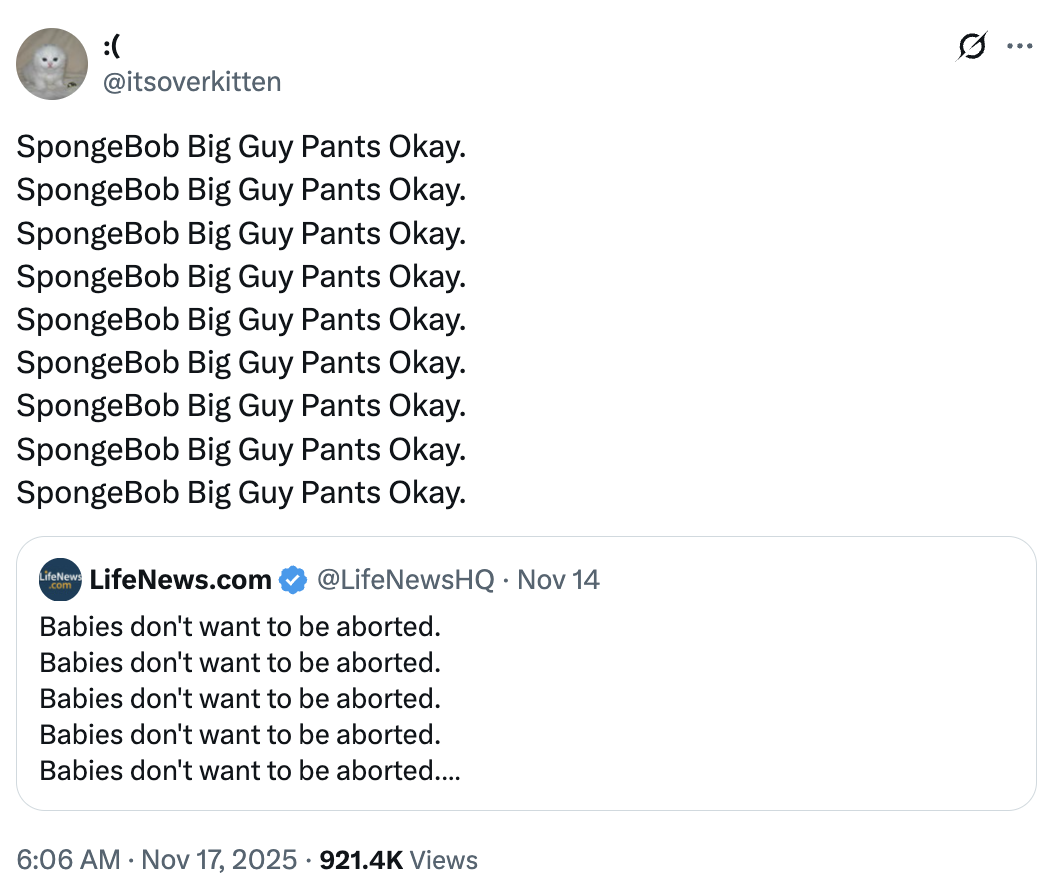Visit the @itsoverkitten handle link
Screen dimensions: 1060x888
[193, 81]
